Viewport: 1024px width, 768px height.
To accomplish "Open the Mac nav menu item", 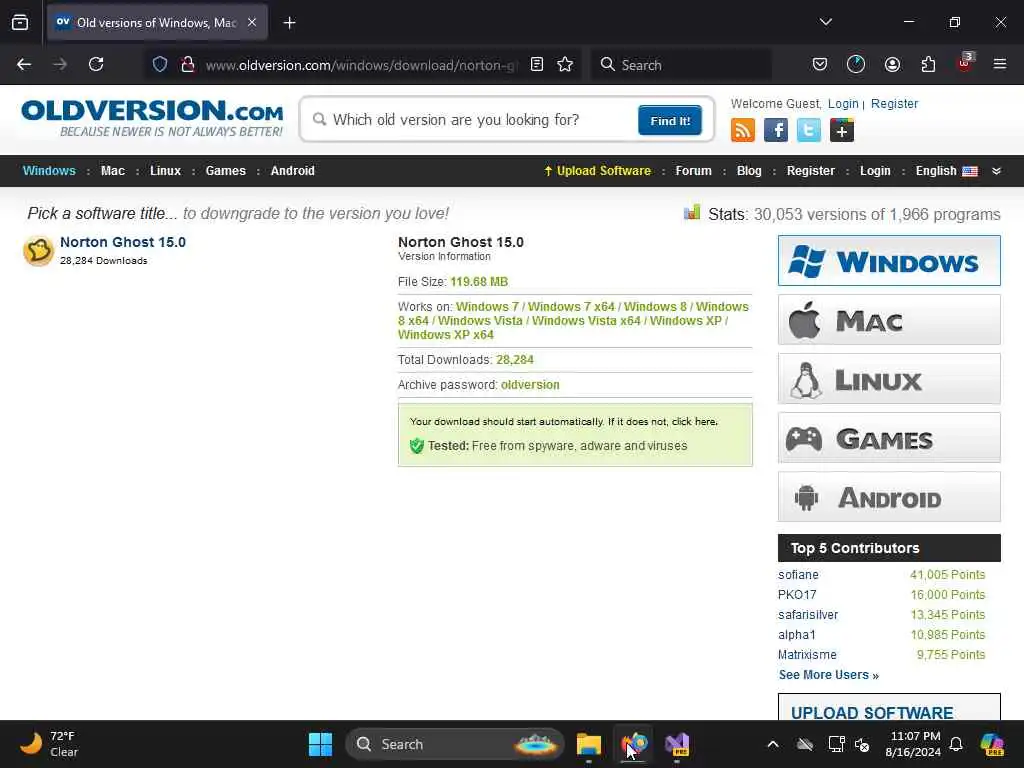I will point(112,171).
